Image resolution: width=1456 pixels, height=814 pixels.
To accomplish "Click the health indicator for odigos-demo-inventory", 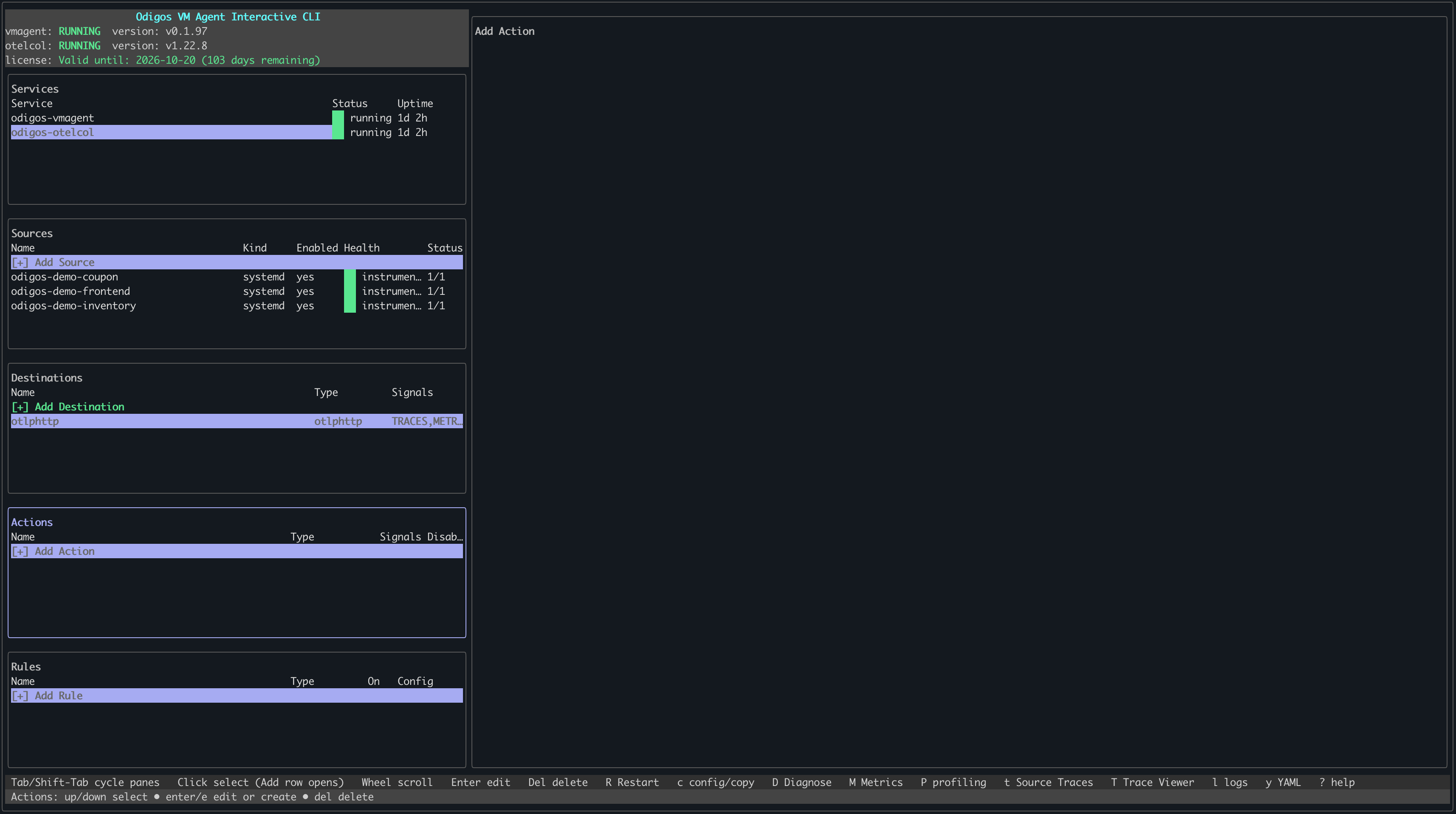I will pos(350,306).
